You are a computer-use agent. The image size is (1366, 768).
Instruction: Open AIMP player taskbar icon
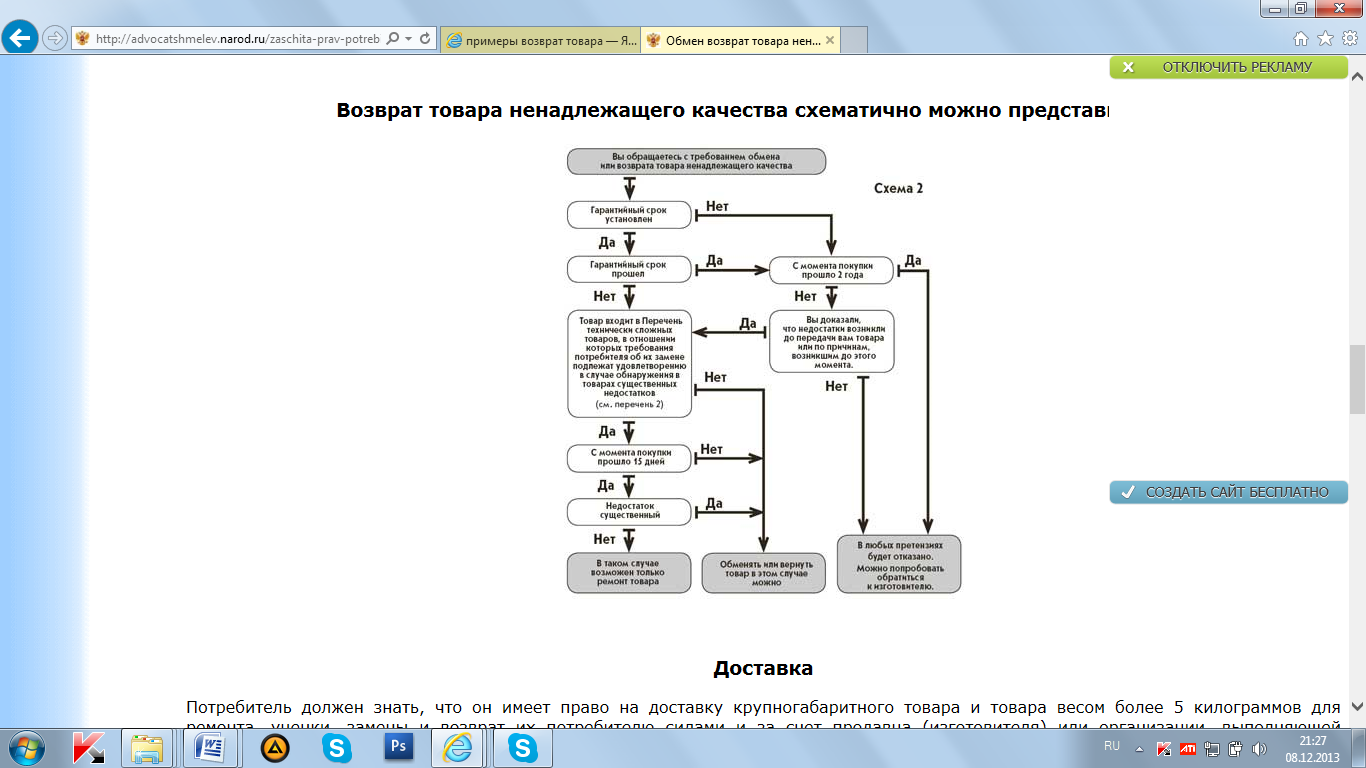[x=275, y=747]
